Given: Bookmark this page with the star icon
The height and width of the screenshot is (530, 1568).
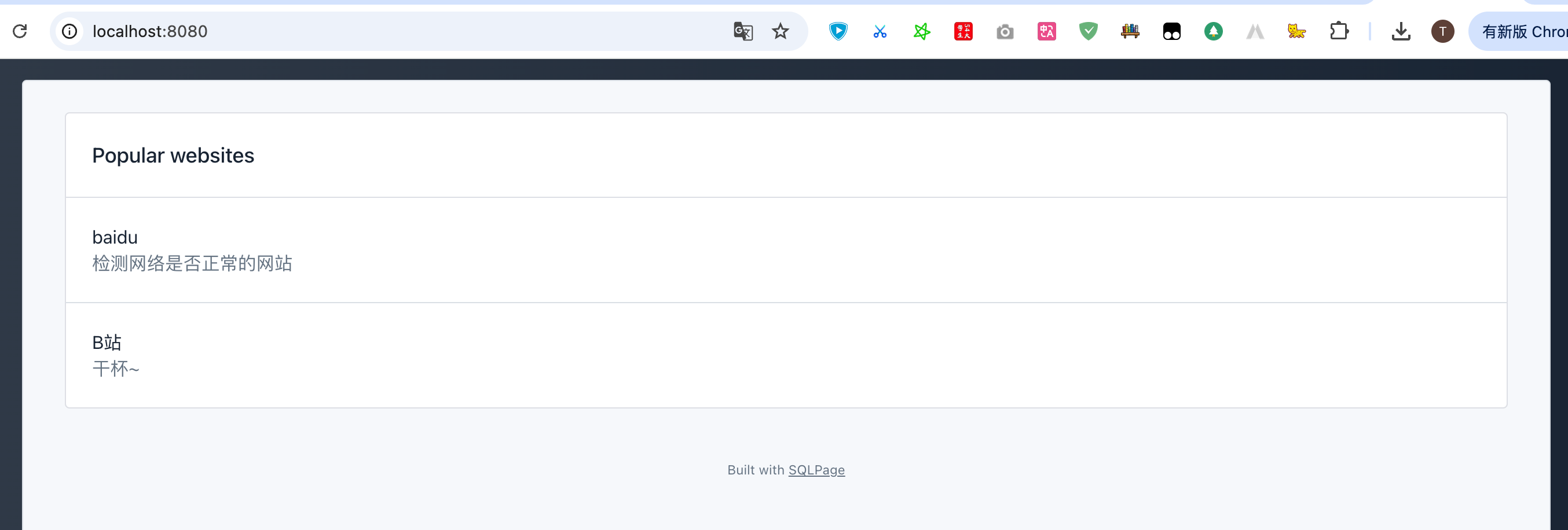Looking at the screenshot, I should (781, 31).
